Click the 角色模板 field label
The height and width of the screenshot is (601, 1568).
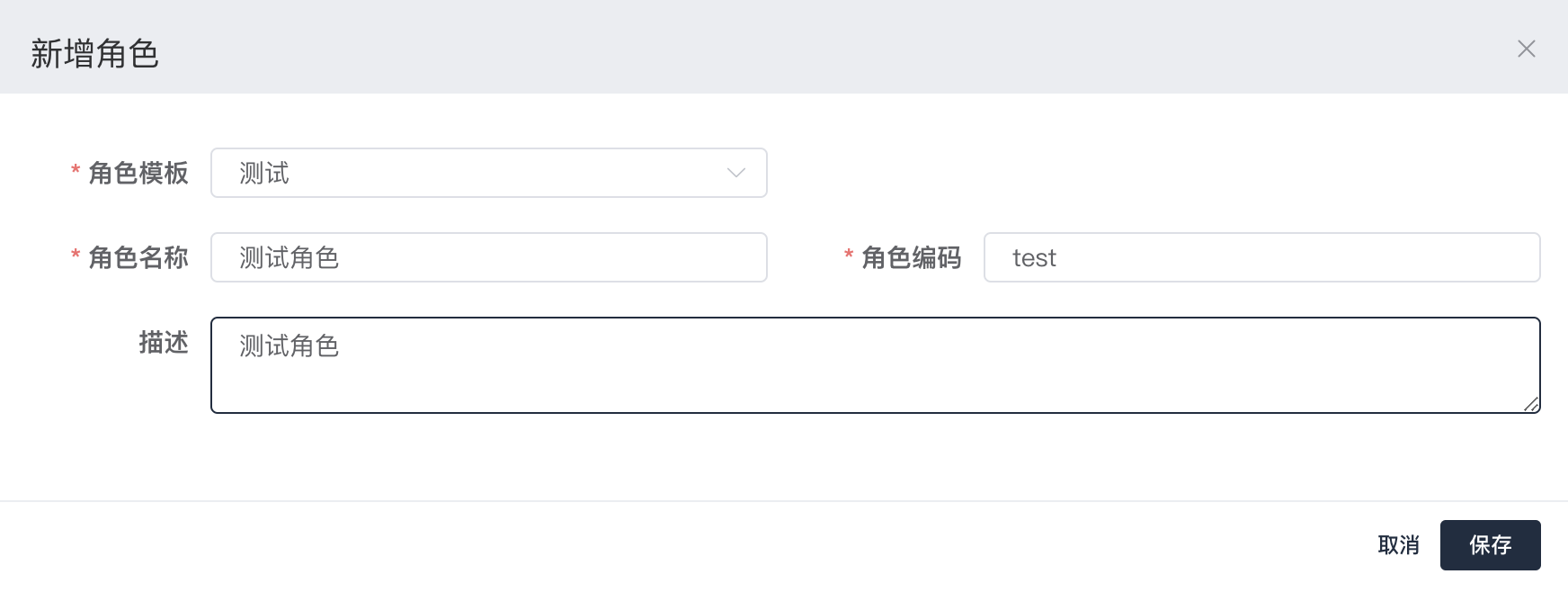[x=138, y=173]
